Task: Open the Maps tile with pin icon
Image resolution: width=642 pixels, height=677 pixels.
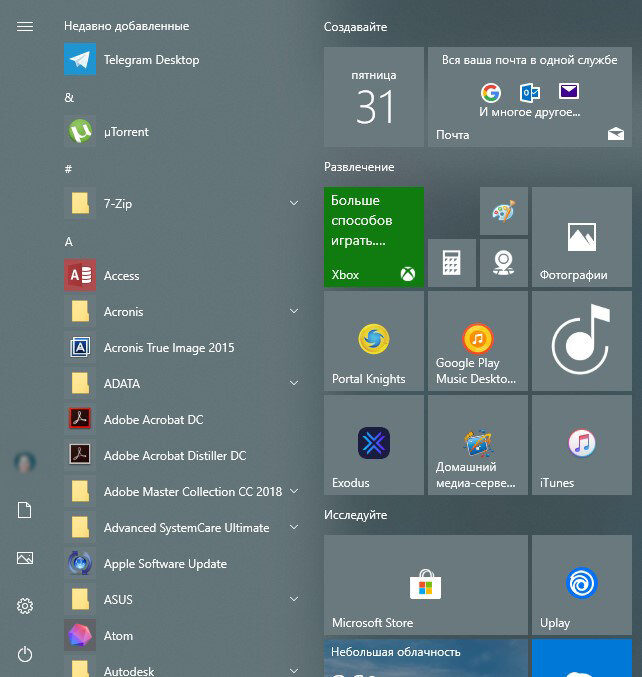Action: [504, 263]
